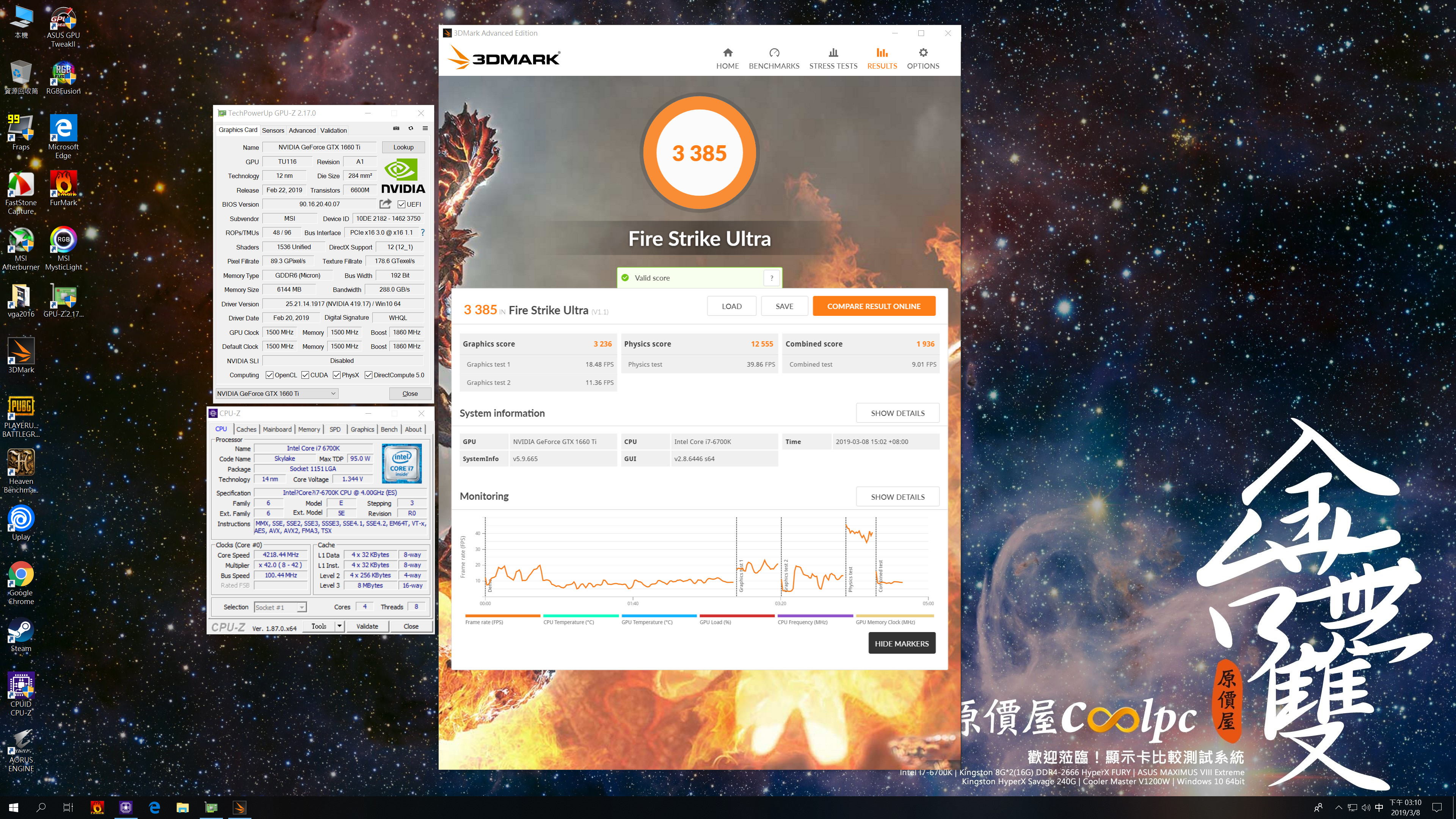Open 3DMark STRESS TESTS section
Image resolution: width=1456 pixels, height=819 pixels.
(833, 59)
